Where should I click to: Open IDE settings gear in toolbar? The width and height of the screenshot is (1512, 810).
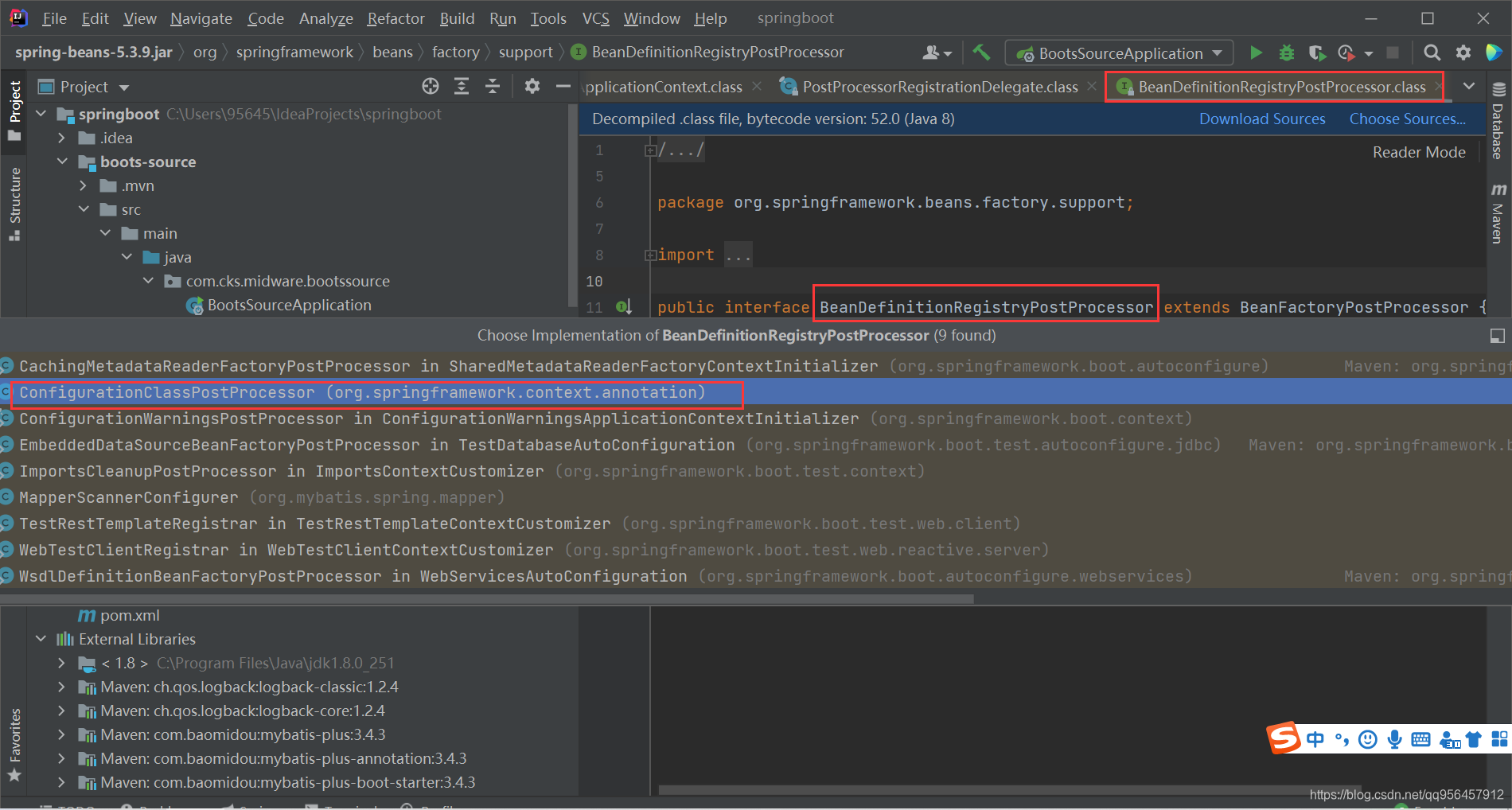1463,53
